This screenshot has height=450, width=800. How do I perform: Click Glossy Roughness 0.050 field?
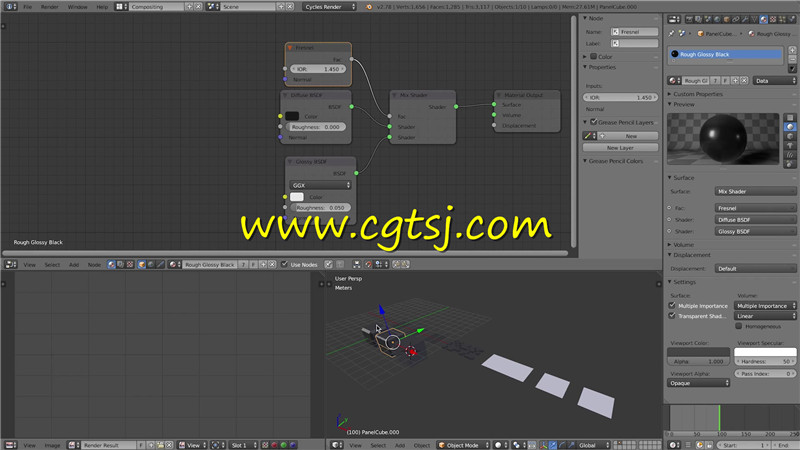pyautogui.click(x=320, y=208)
